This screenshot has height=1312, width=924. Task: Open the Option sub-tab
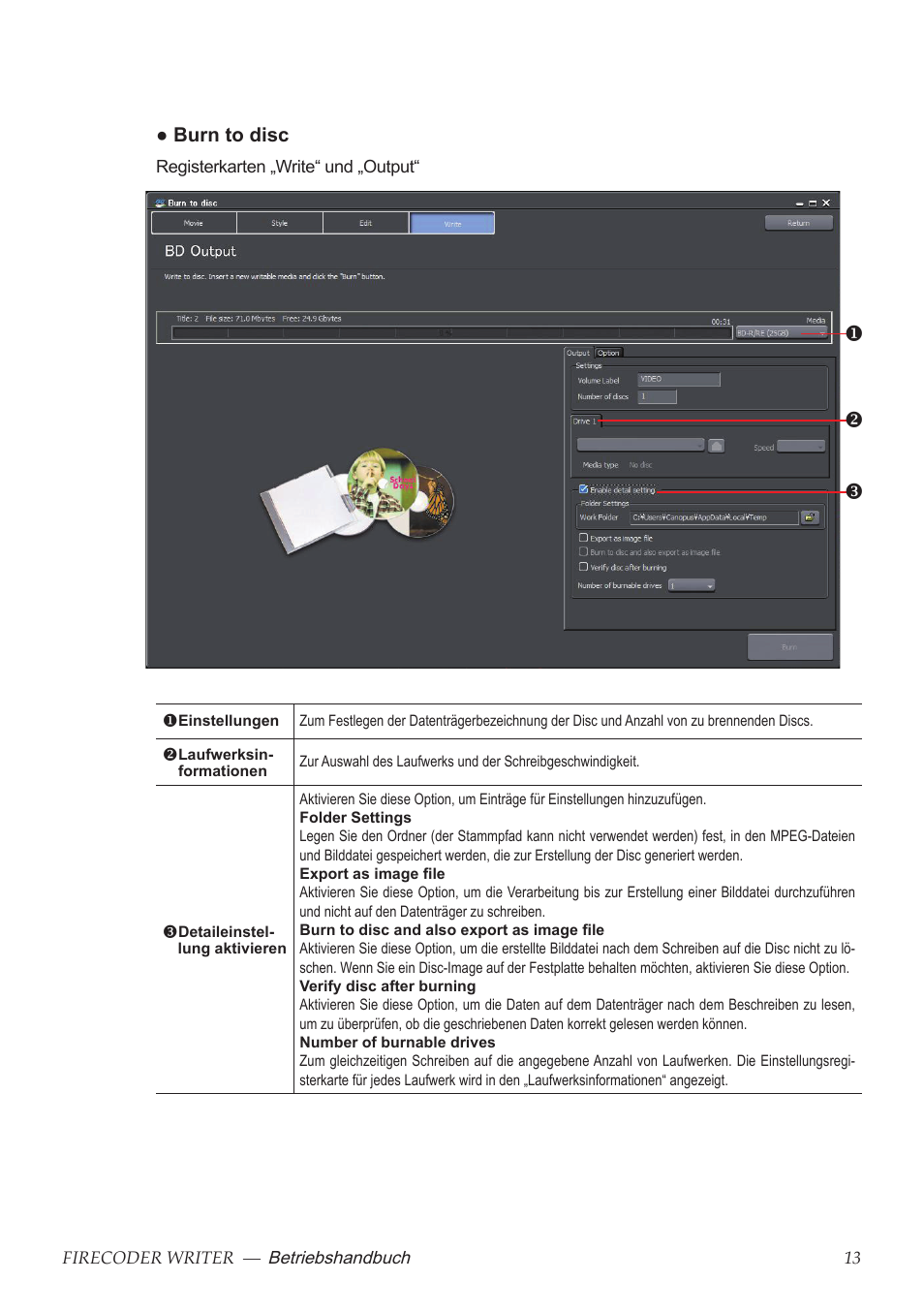click(608, 353)
